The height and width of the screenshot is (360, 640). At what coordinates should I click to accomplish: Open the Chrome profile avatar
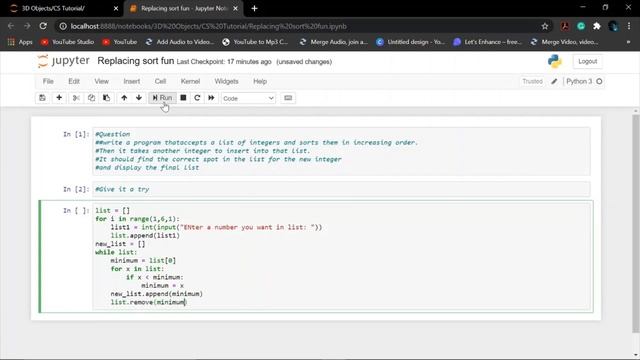coord(613,26)
